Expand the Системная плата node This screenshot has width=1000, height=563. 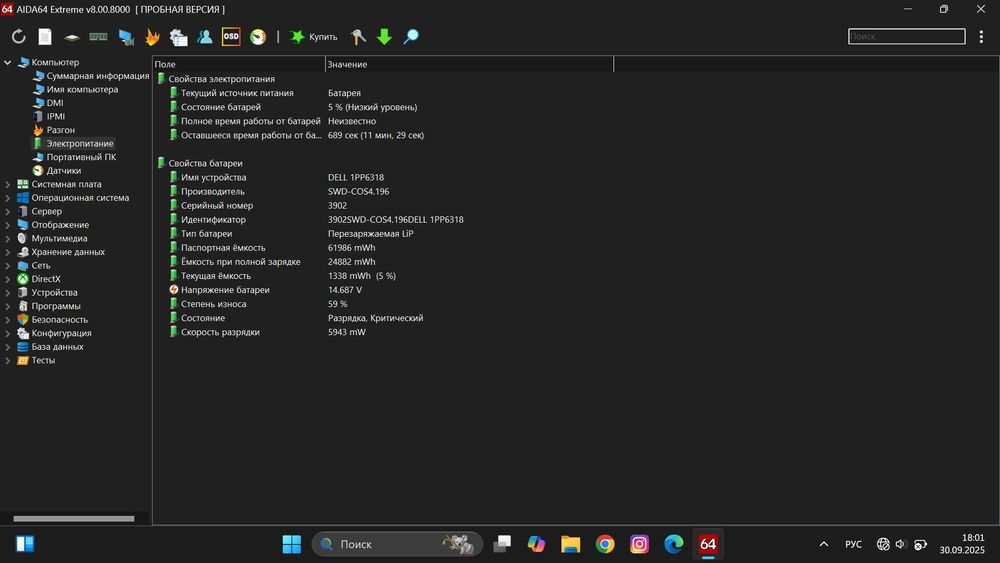[x=8, y=184]
